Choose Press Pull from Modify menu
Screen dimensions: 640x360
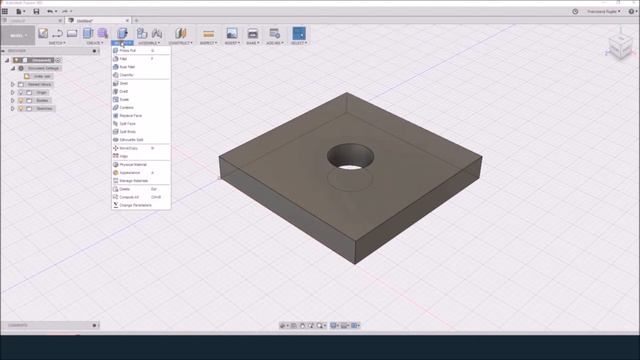pyautogui.click(x=141, y=51)
